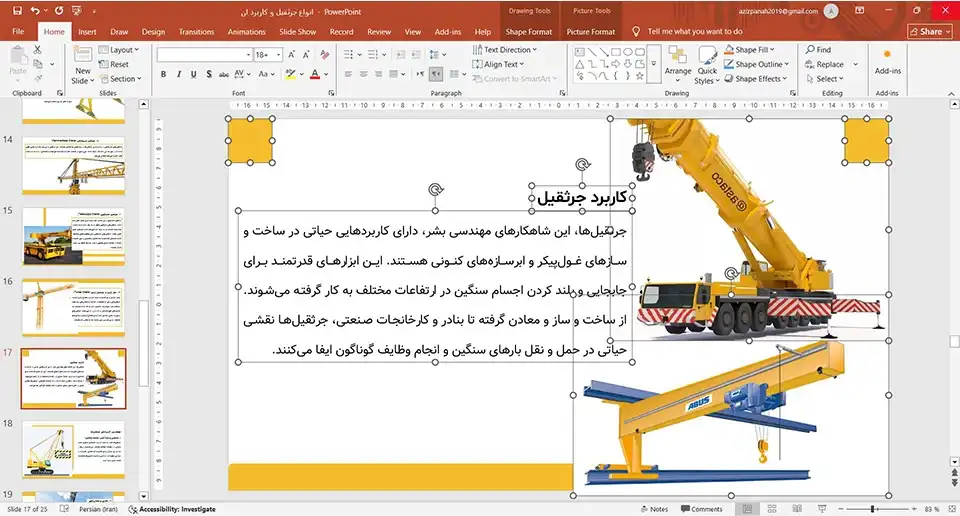The width and height of the screenshot is (960, 516).
Task: Click the Find button
Action: coord(819,50)
